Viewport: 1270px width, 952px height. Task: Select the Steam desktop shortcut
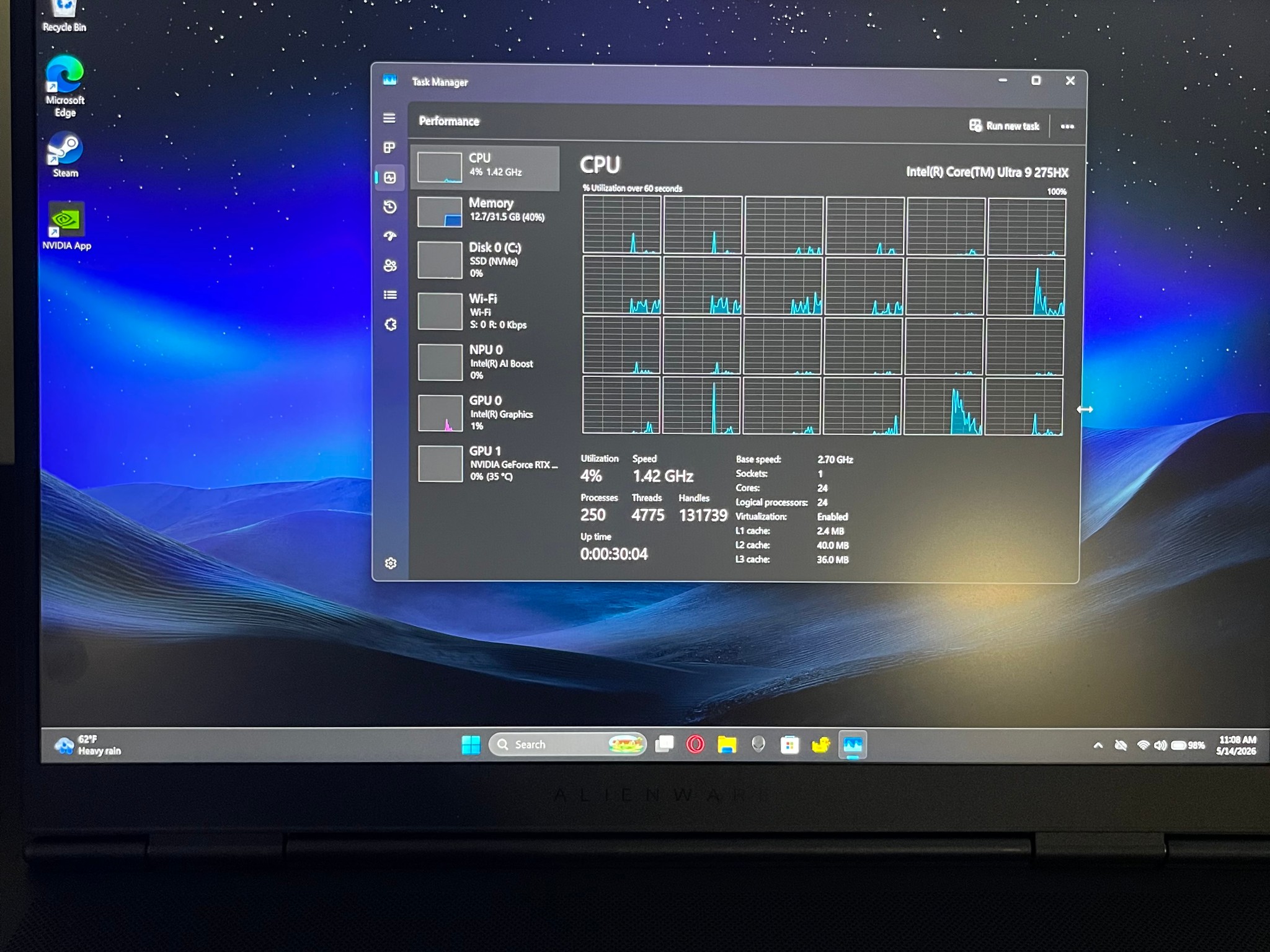pos(65,156)
